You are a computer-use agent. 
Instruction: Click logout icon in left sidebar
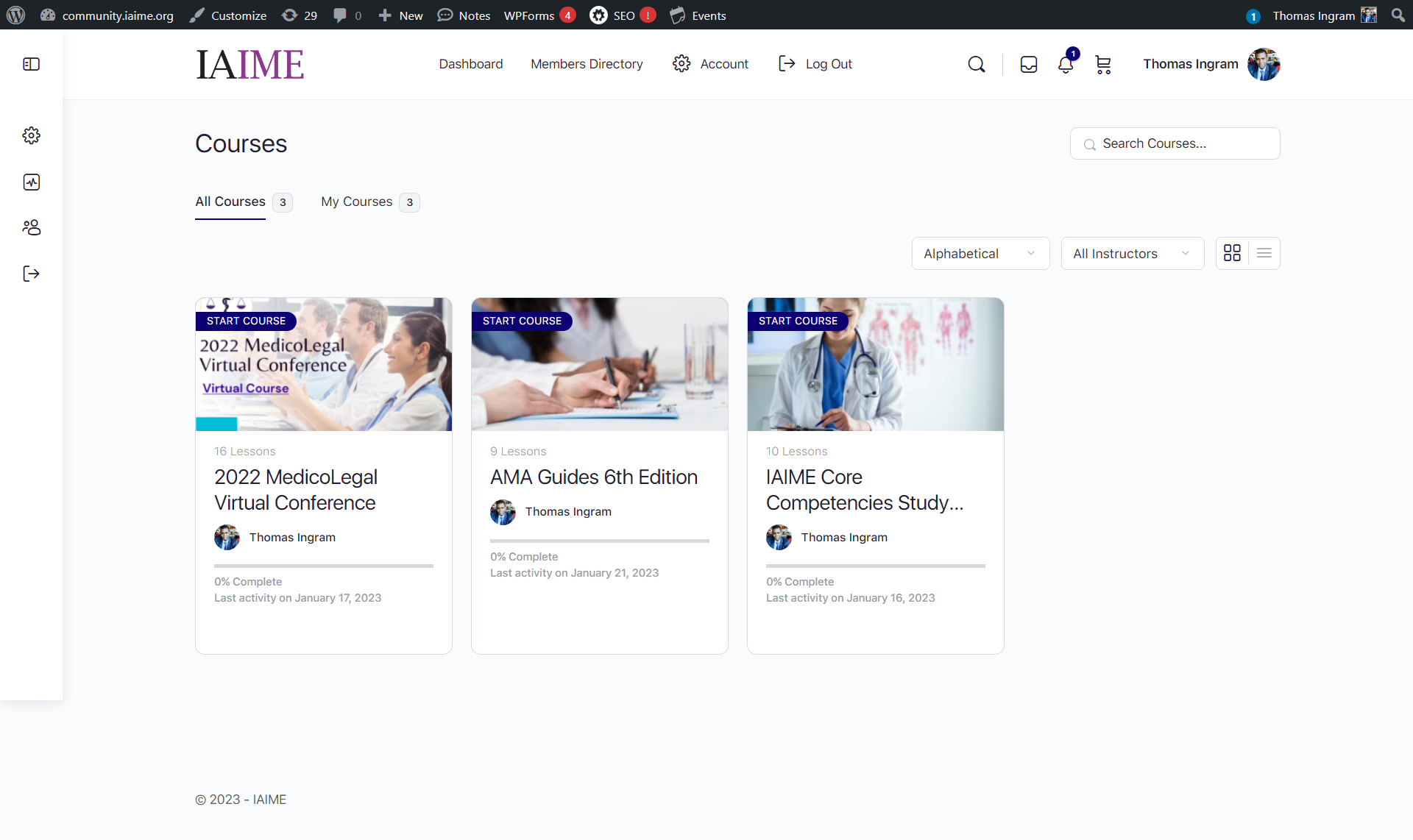tap(31, 274)
